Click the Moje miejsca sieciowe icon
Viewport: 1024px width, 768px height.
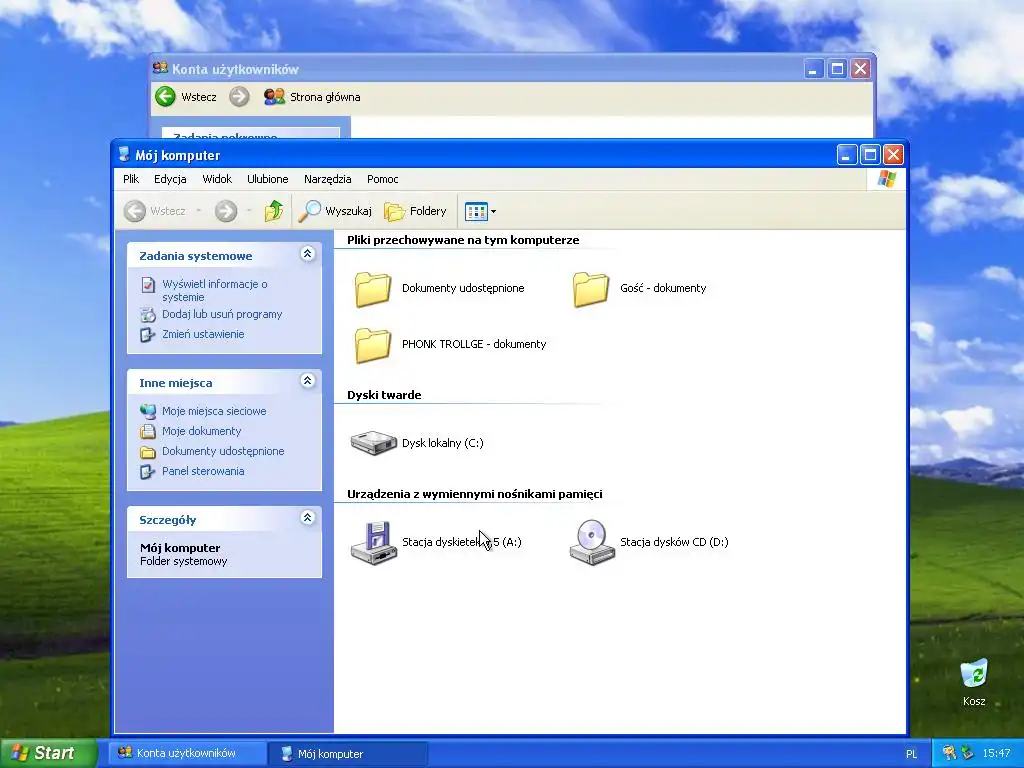(148, 411)
